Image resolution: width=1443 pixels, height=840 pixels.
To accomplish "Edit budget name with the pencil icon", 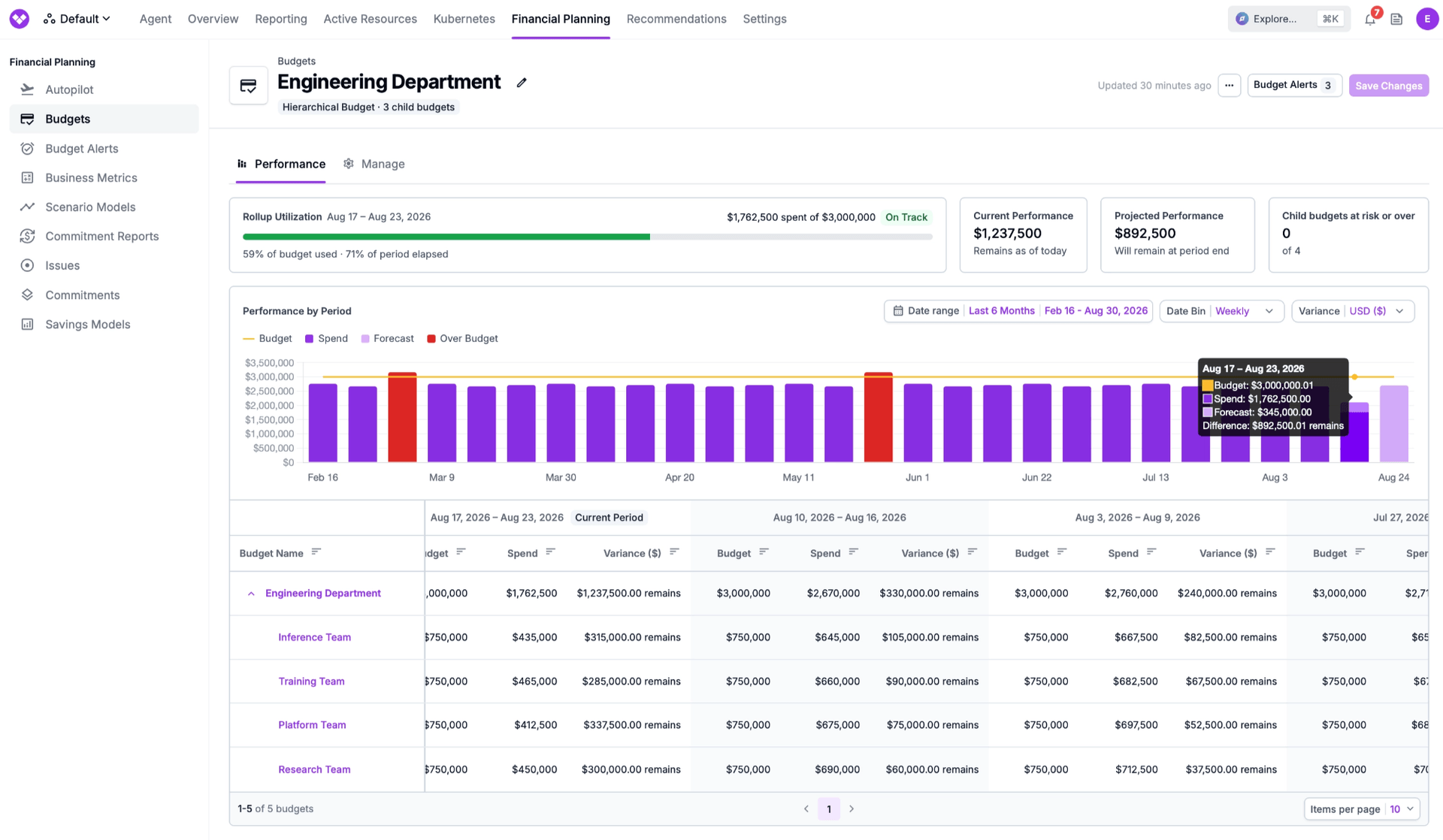I will 522,83.
